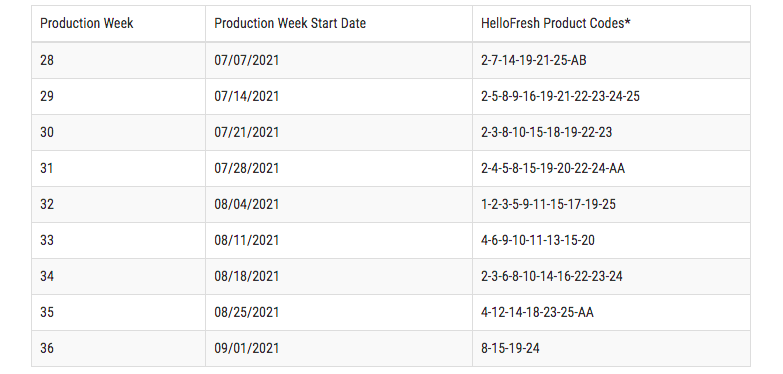Click the start date 07/07/2021

(247, 60)
